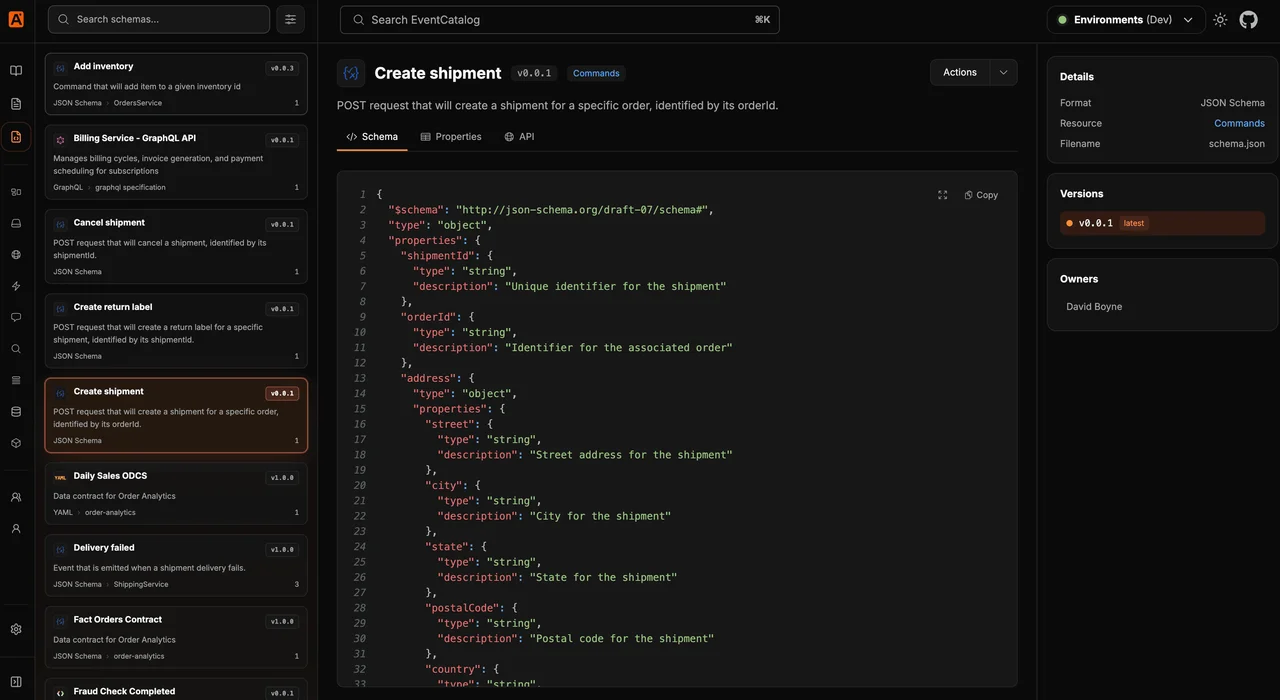This screenshot has height=700, width=1280.
Task: Select the Create return label schema card
Action: [176, 331]
